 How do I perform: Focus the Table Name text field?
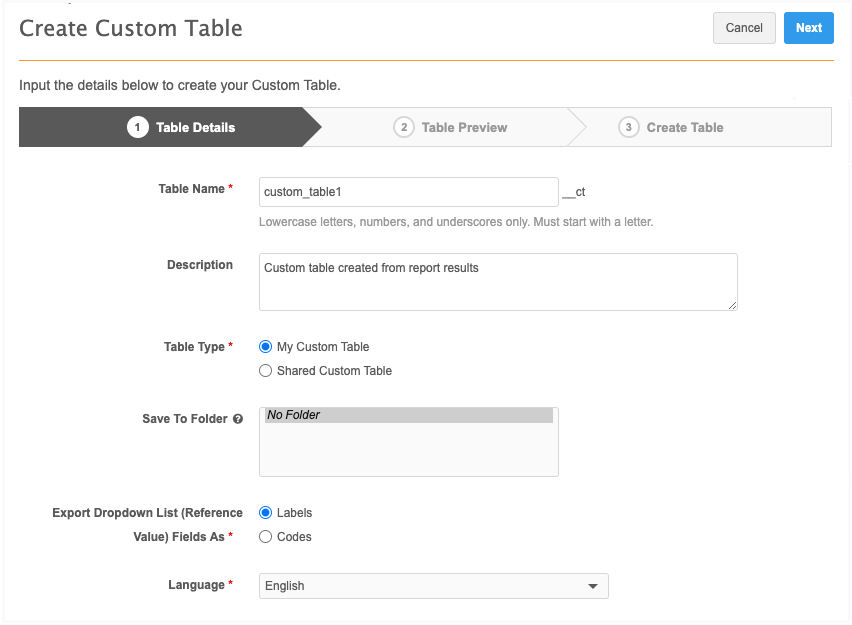pos(408,191)
